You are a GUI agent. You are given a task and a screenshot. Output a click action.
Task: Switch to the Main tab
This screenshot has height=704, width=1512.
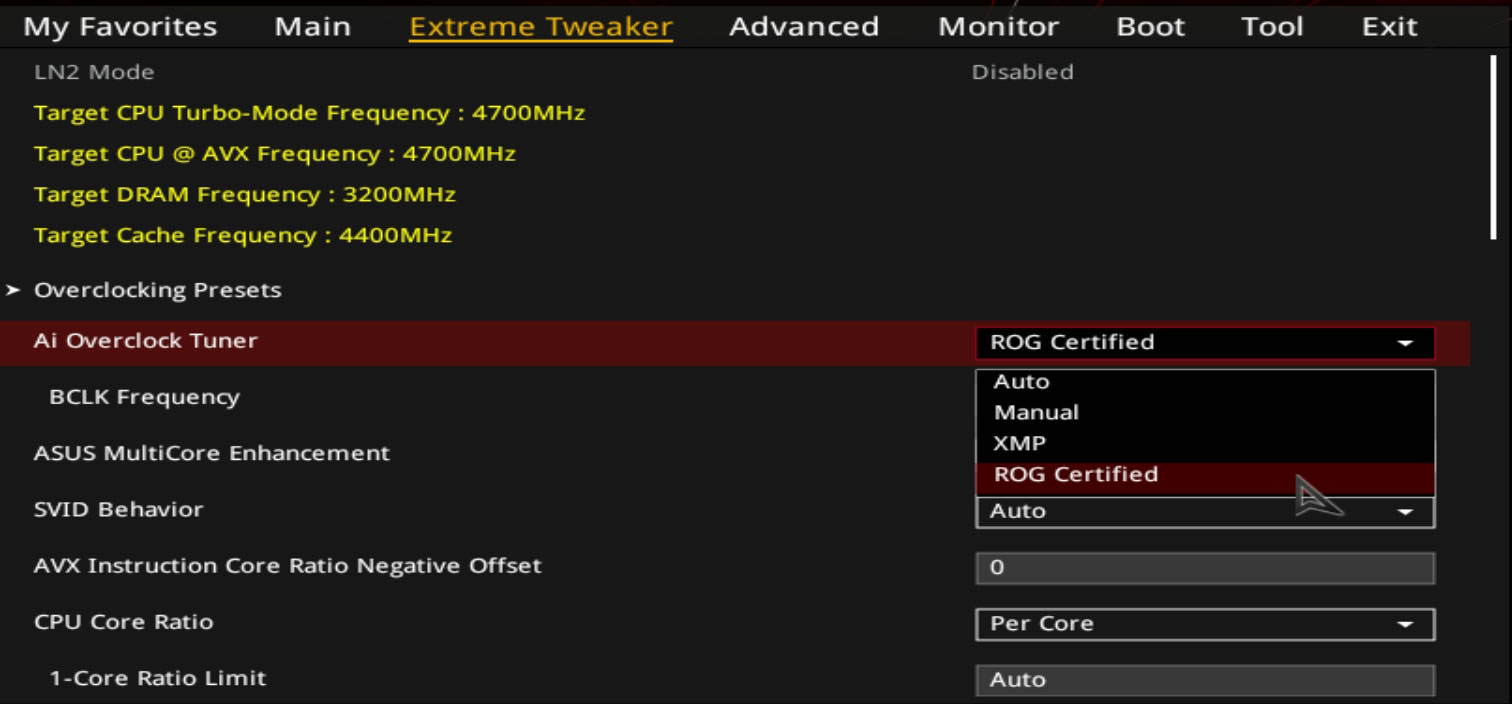313,27
